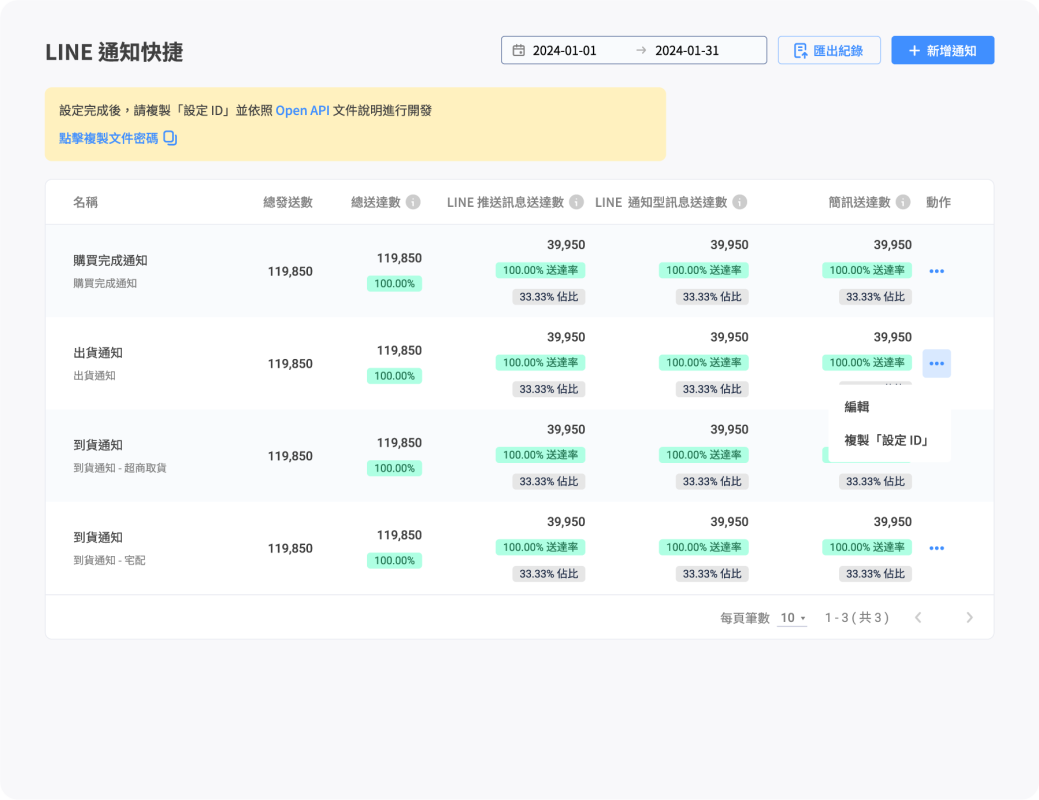This screenshot has width=1039, height=800.
Task: Open the actions menu for 購買完成通知 row
Action: (936, 271)
